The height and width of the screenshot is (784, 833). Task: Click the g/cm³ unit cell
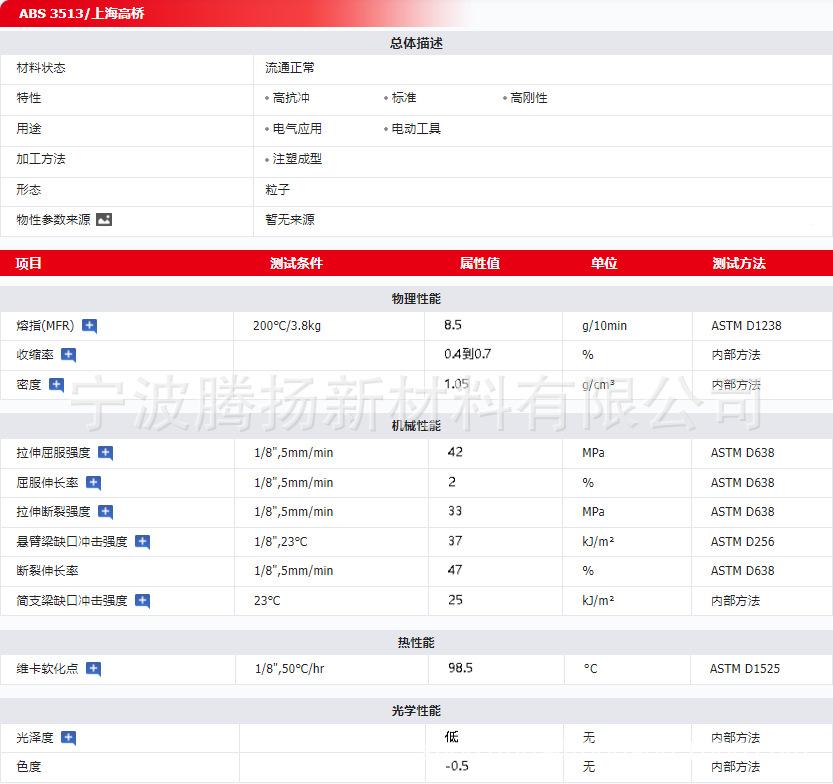(599, 384)
